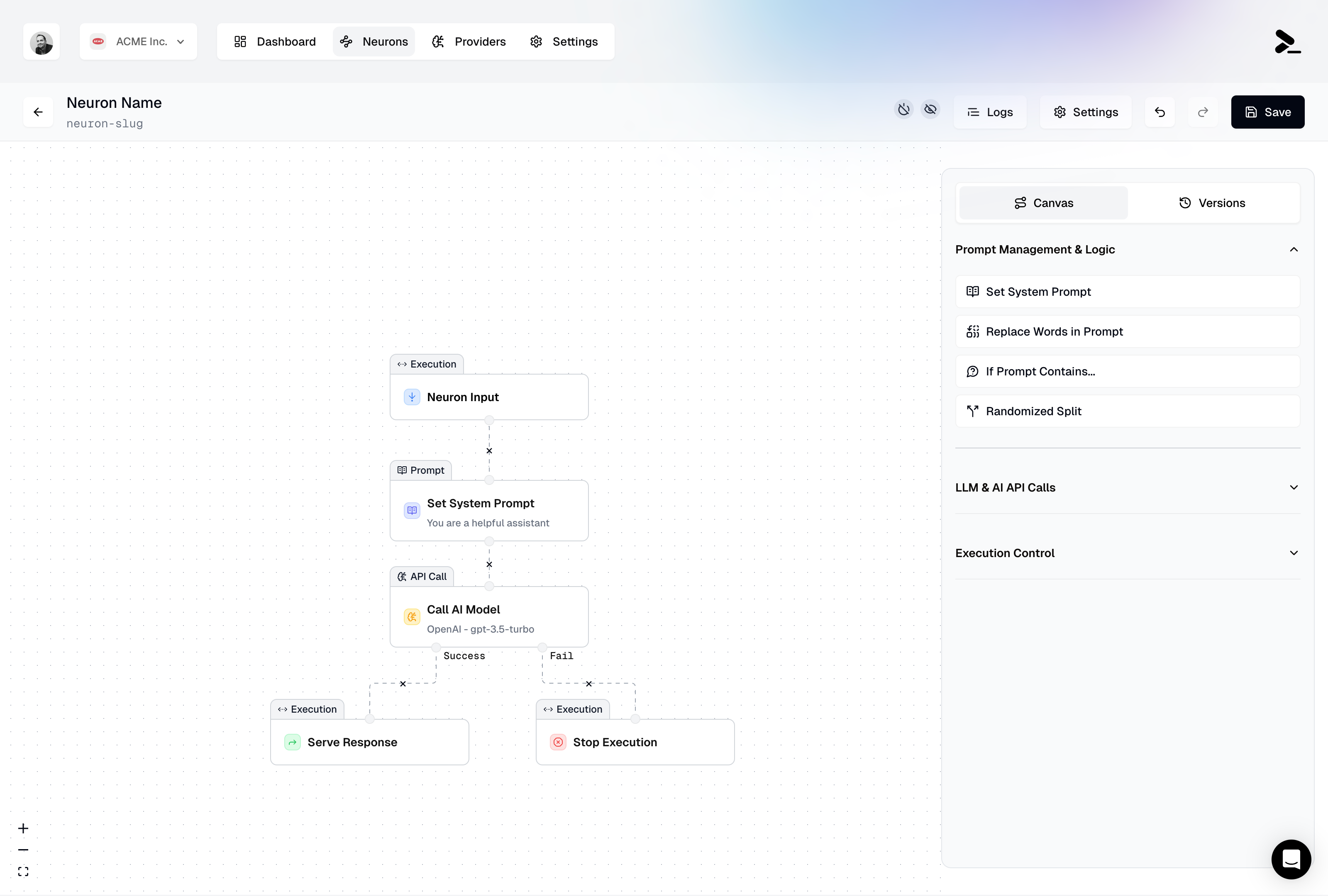Click the Neuron Input node icon
The image size is (1328, 896).
click(411, 397)
